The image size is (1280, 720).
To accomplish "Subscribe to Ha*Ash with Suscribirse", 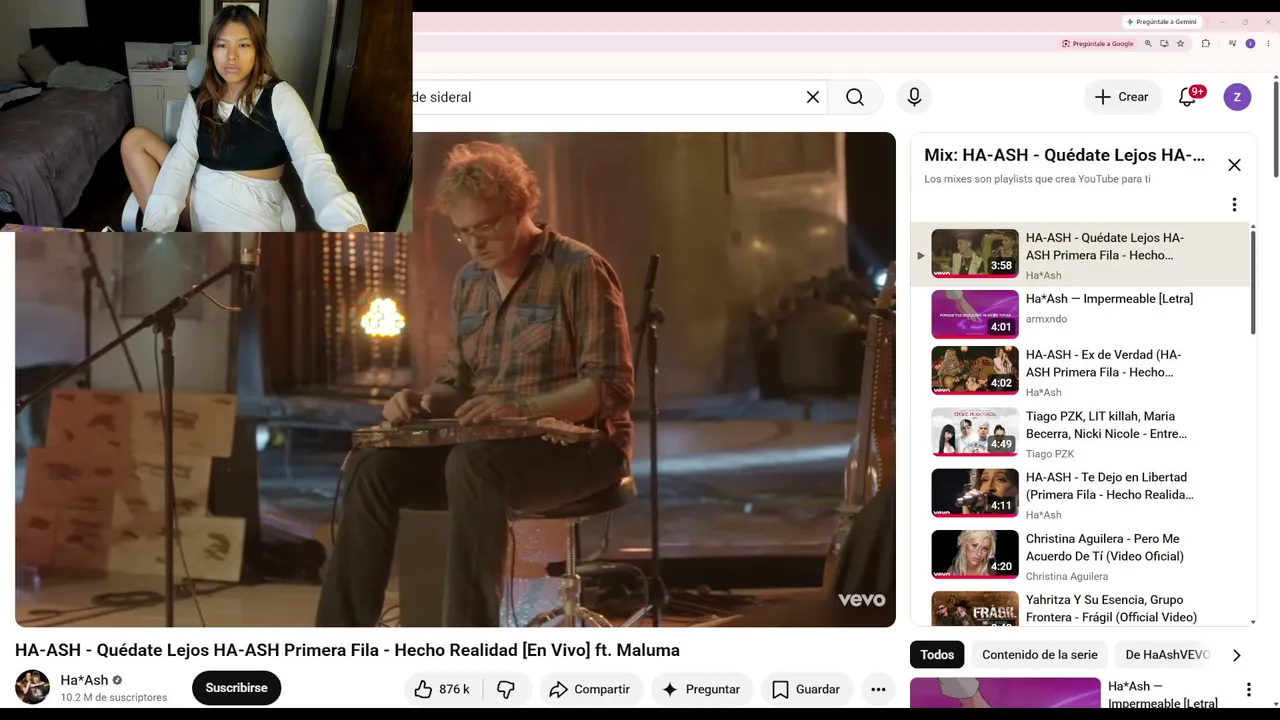I will pos(236,688).
